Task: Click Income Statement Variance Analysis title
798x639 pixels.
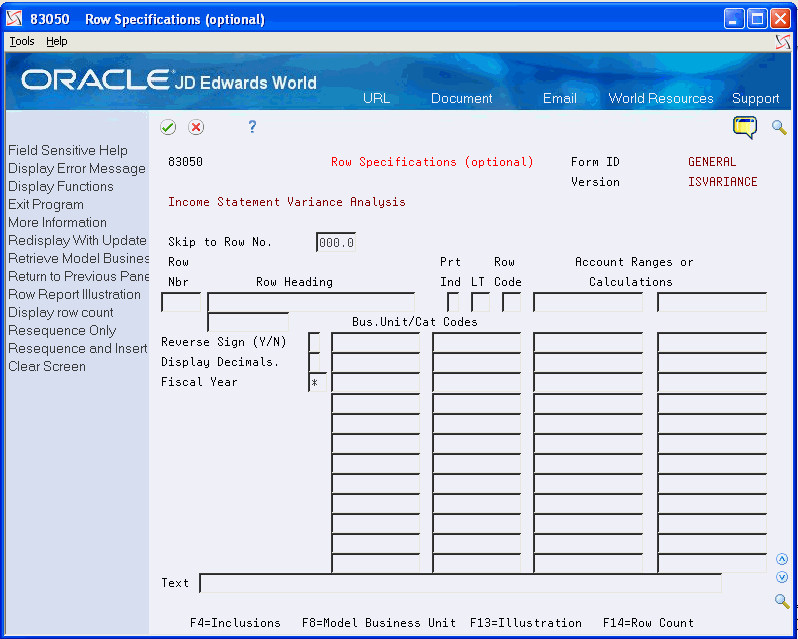Action: pyautogui.click(x=287, y=202)
